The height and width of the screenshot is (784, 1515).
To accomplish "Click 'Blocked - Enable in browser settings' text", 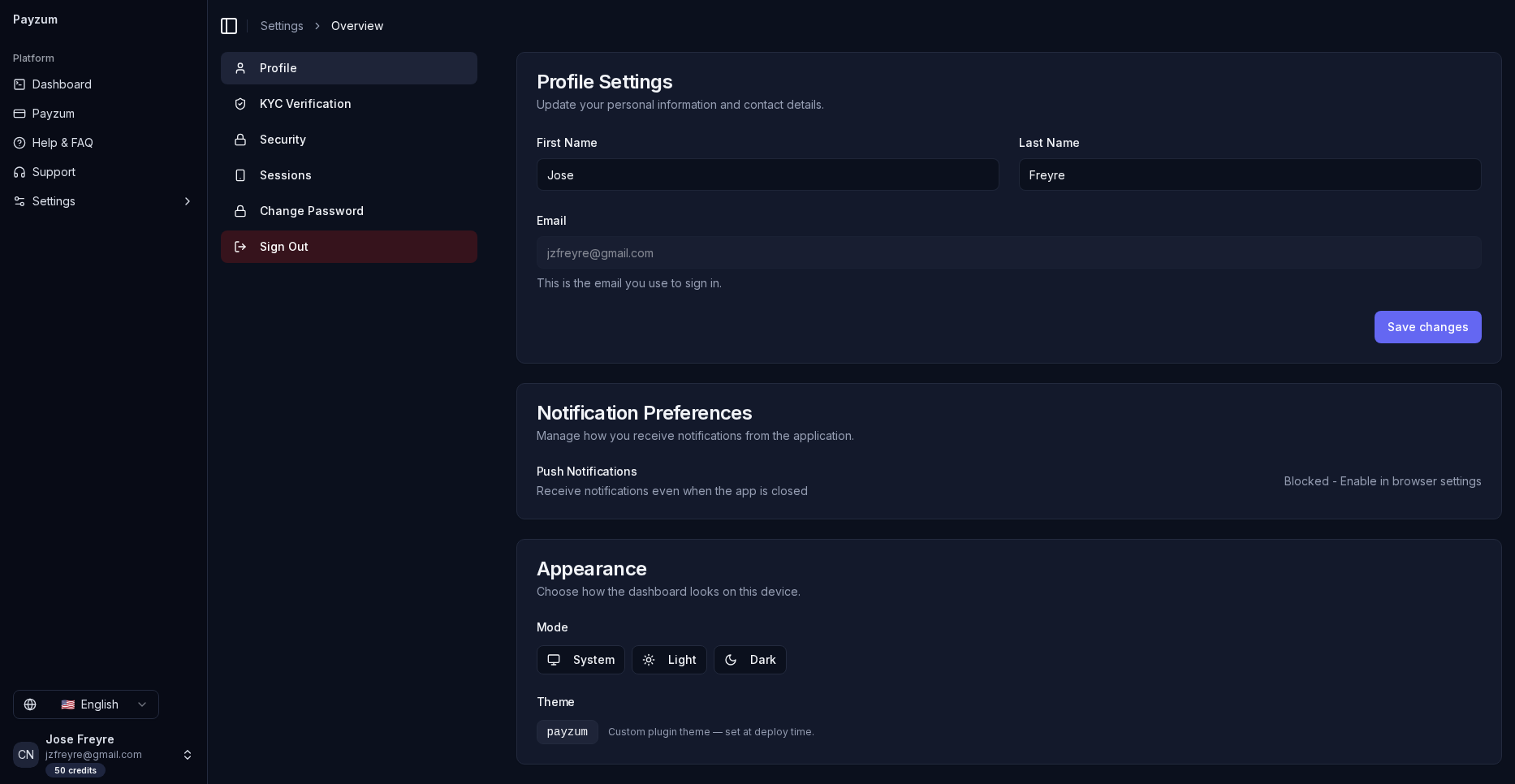I will 1383,481.
